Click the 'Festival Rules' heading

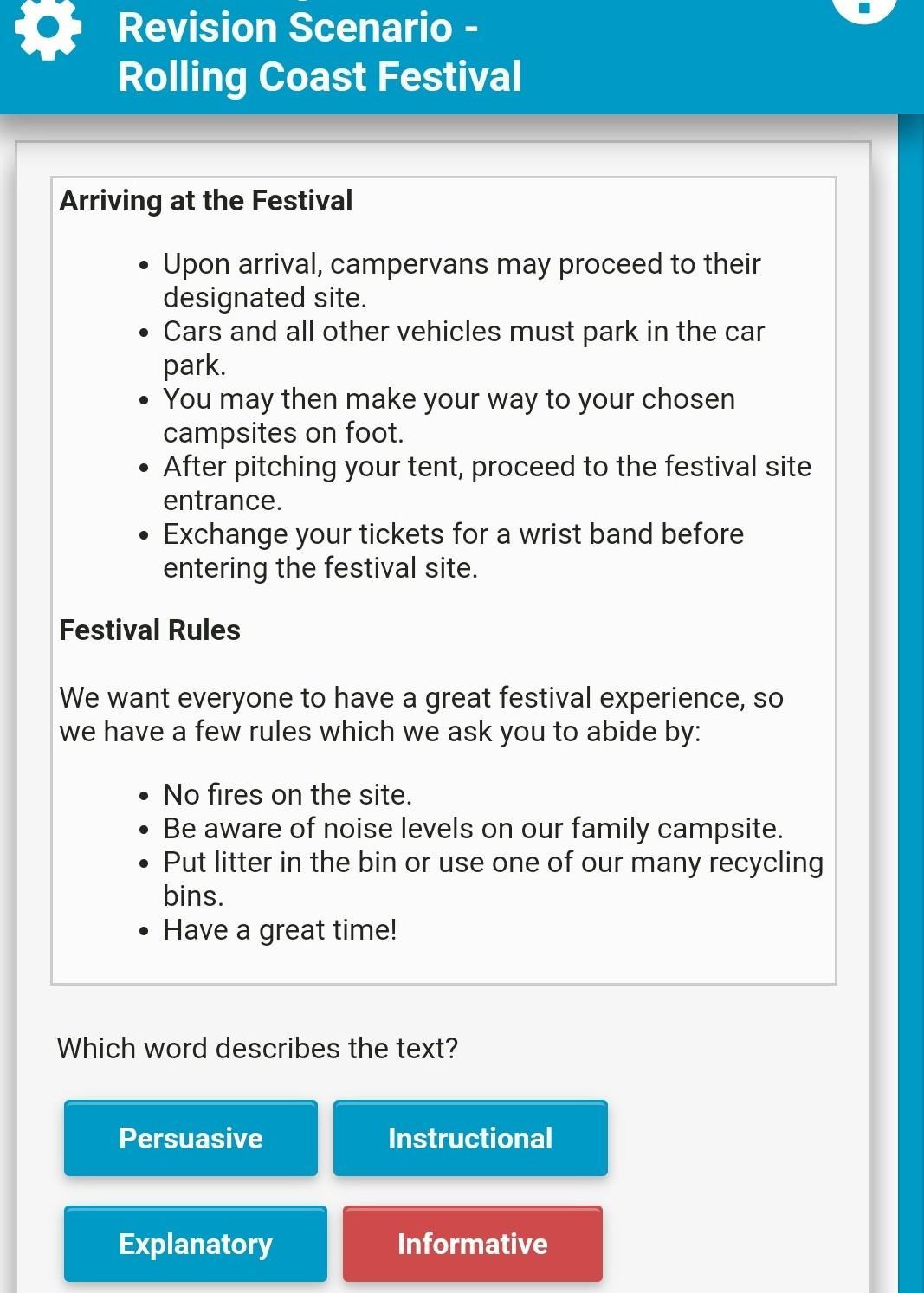(150, 630)
